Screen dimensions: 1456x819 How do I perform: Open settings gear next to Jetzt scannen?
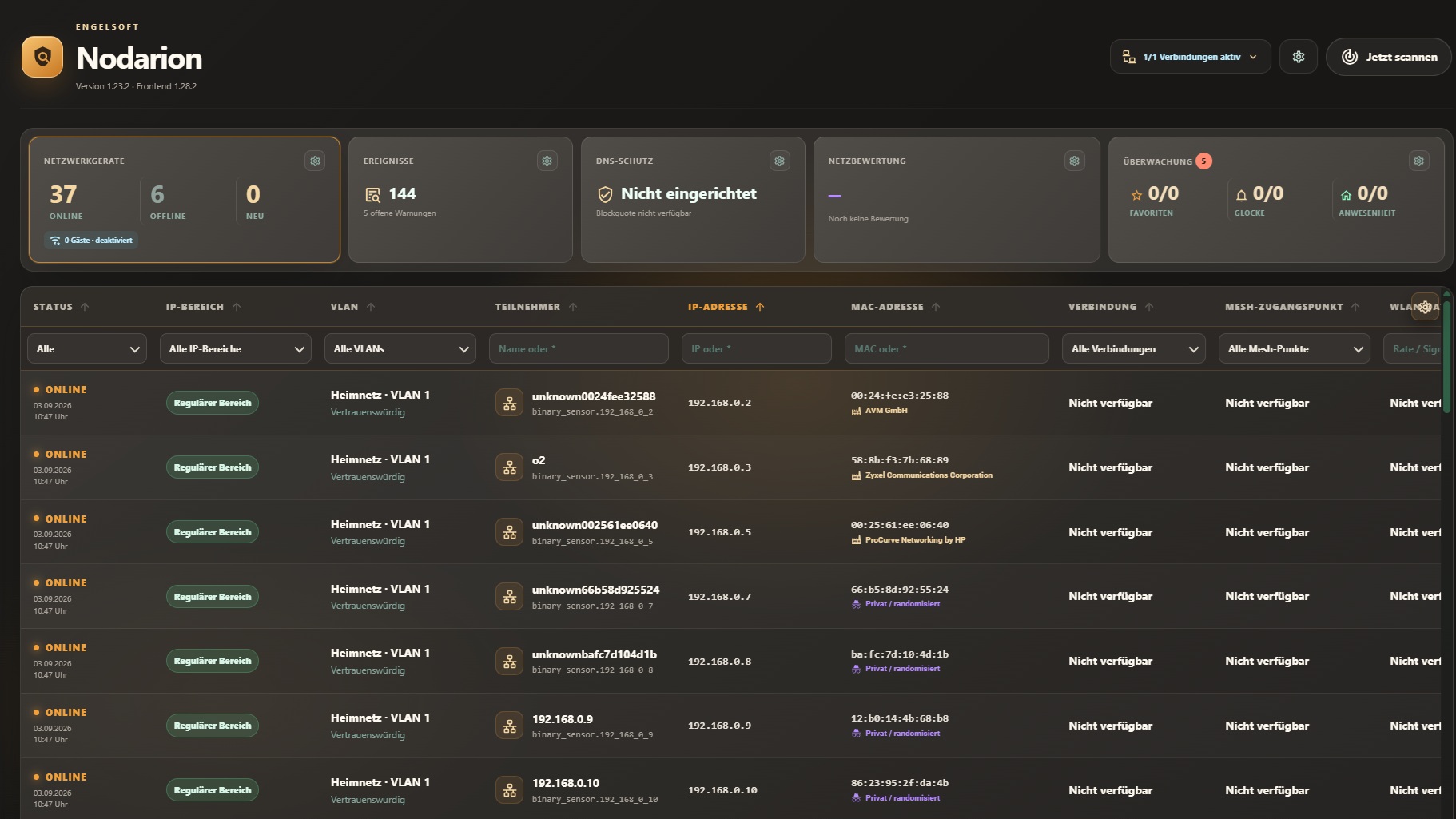1298,57
